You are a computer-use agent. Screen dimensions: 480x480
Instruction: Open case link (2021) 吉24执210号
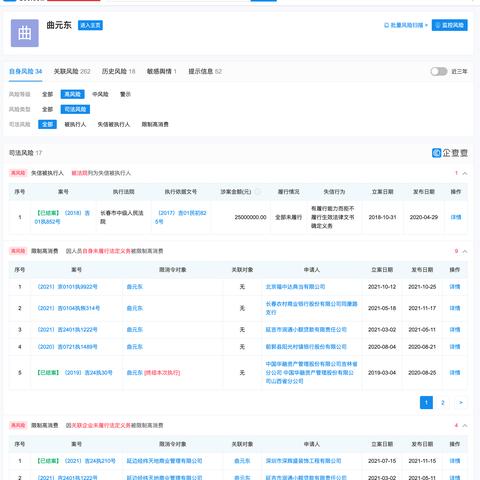click(76, 461)
